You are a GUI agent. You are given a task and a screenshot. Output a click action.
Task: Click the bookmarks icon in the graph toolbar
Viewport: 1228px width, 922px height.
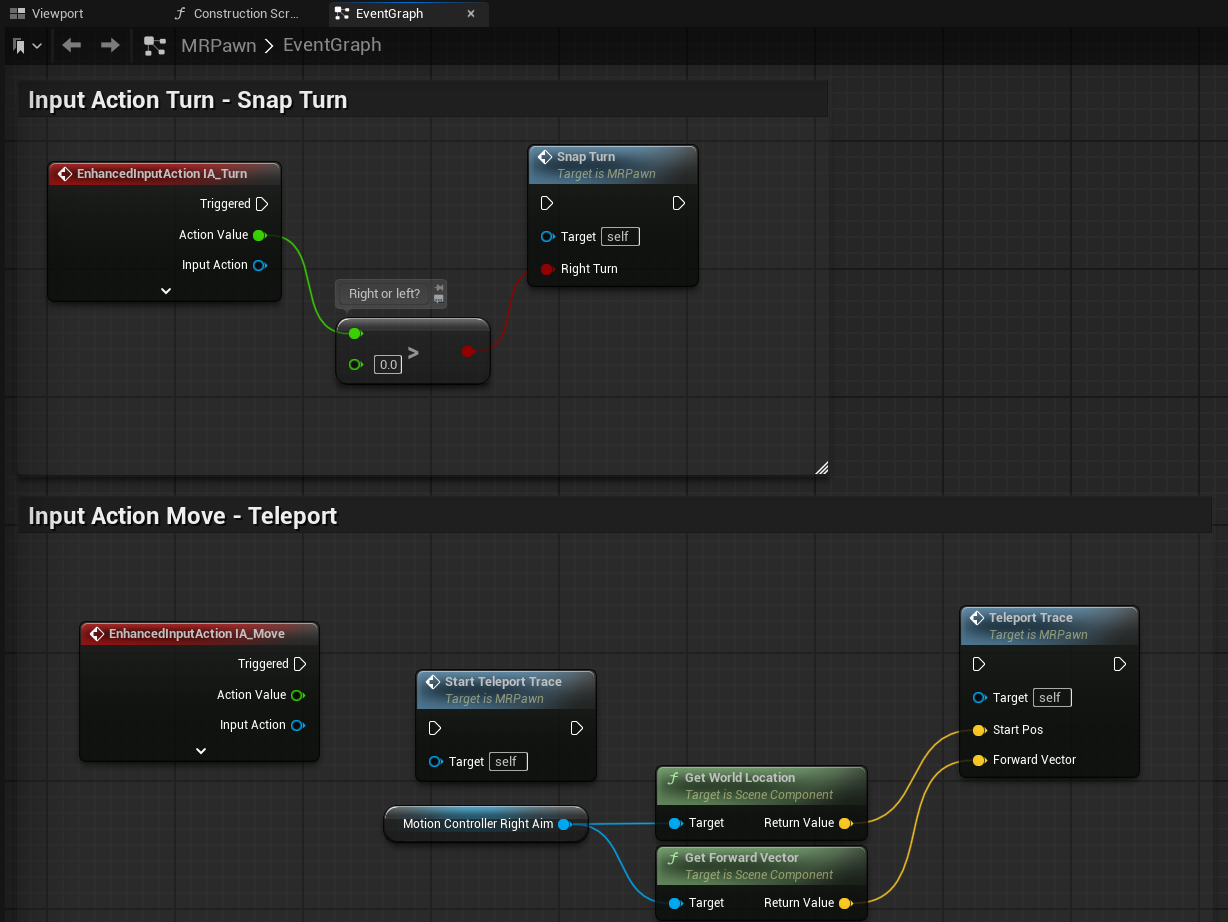19,46
